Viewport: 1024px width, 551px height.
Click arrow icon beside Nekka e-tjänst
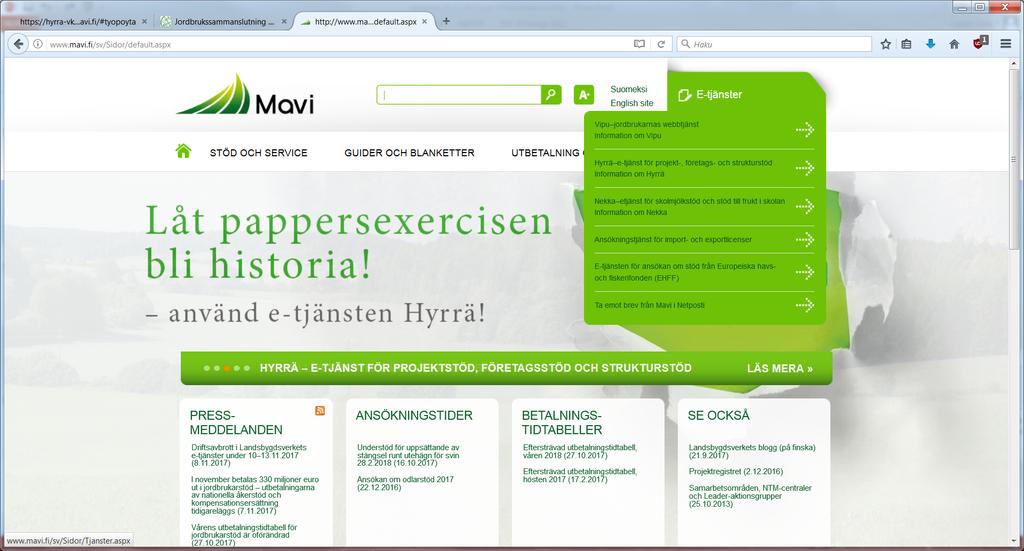tap(805, 207)
